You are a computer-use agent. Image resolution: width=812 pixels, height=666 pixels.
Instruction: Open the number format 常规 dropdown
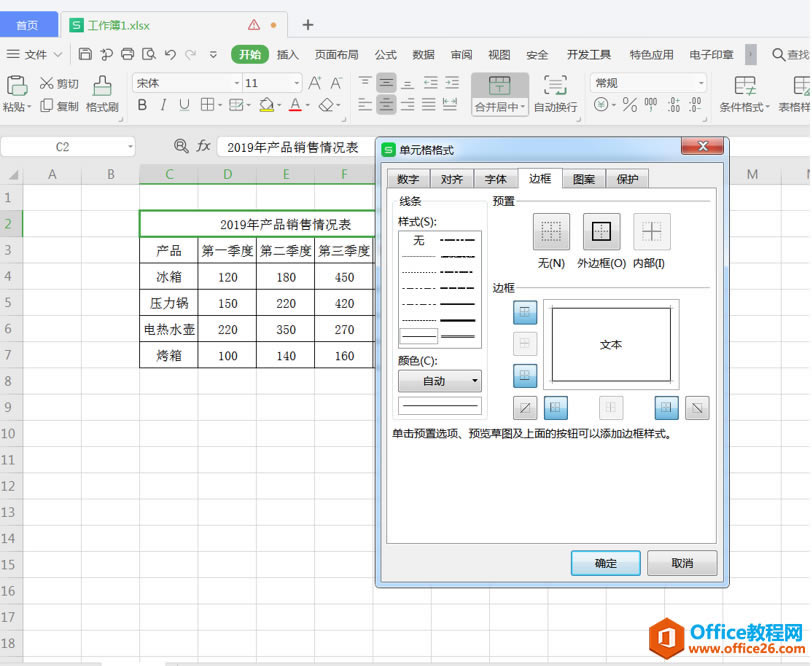[x=701, y=83]
